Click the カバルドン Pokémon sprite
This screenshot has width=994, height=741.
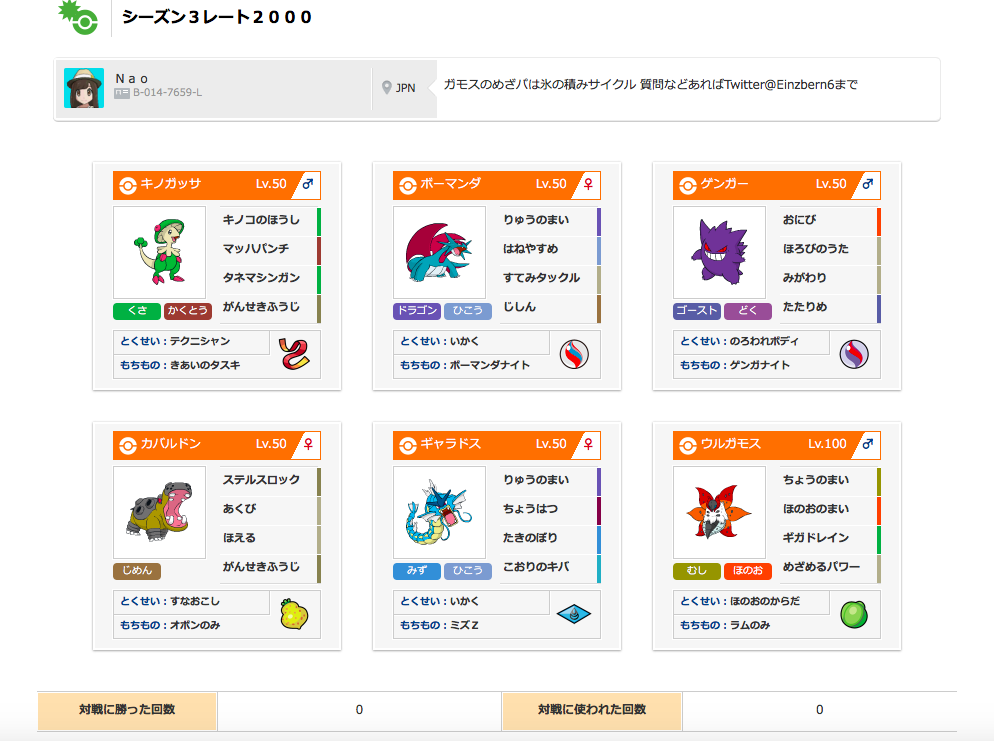(159, 511)
